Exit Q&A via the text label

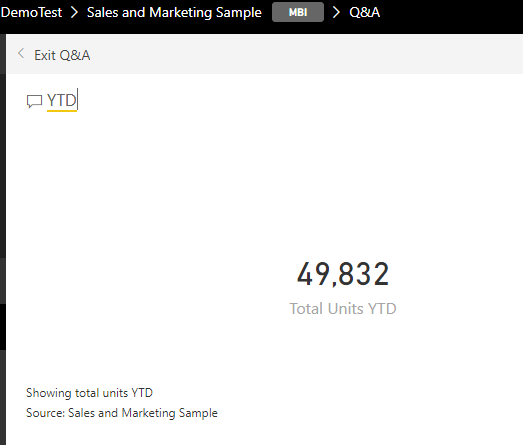62,55
